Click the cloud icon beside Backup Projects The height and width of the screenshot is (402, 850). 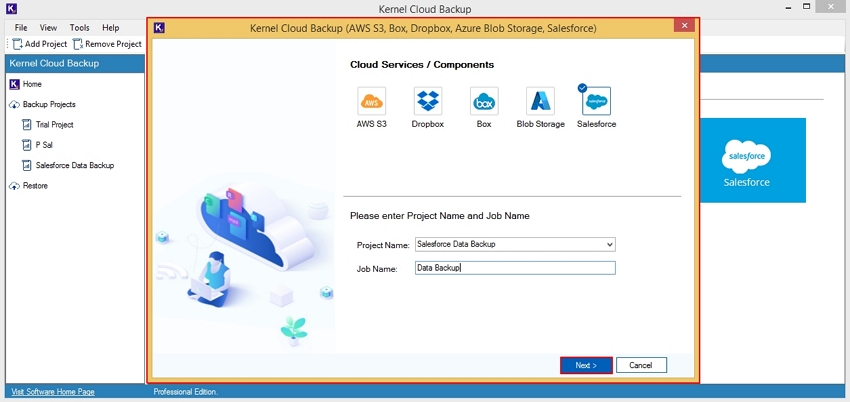click(x=15, y=105)
